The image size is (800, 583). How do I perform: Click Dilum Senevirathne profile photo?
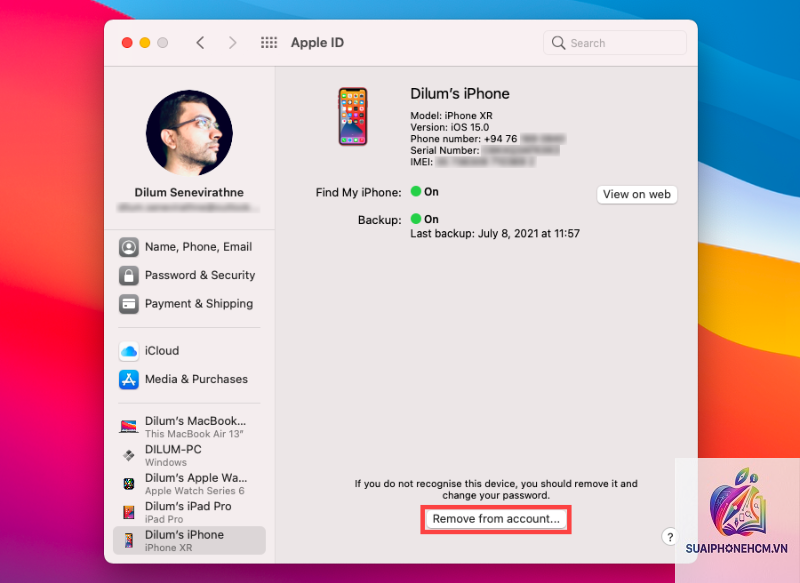tap(189, 133)
